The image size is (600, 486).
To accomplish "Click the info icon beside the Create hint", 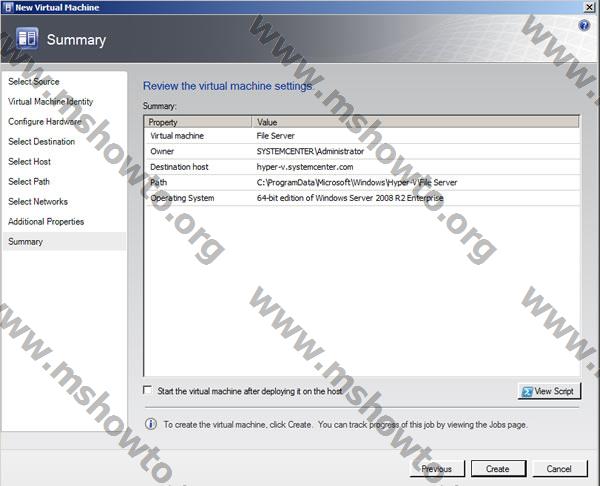I will pos(151,424).
